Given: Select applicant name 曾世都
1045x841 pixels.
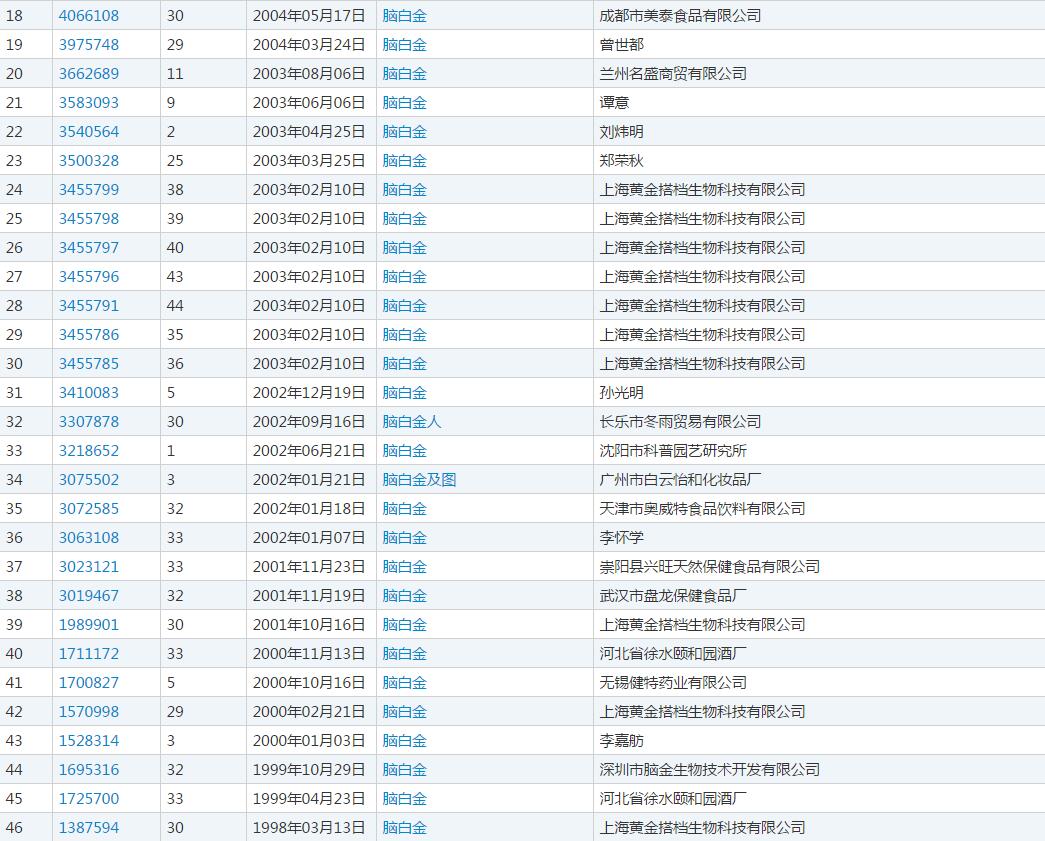Looking at the screenshot, I should click(x=621, y=45).
